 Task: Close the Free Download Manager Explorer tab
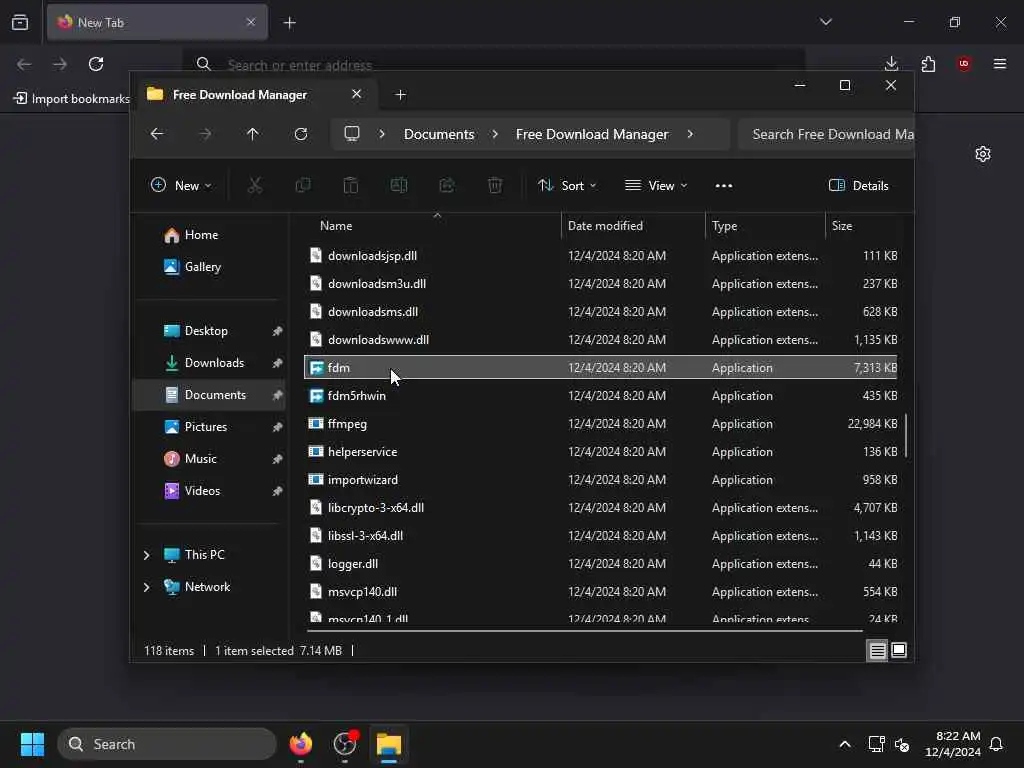pyautogui.click(x=357, y=94)
